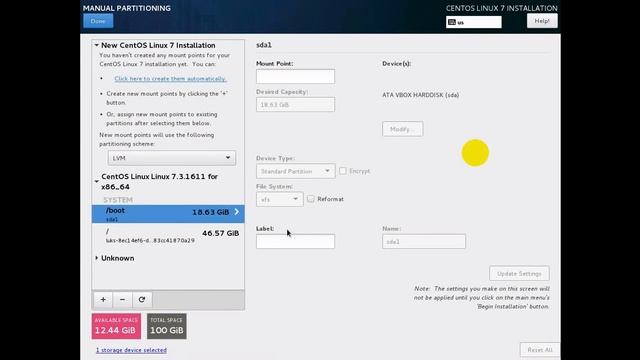Tick the Reformat checkbox
Viewport: 640px width, 360px height.
click(311, 199)
